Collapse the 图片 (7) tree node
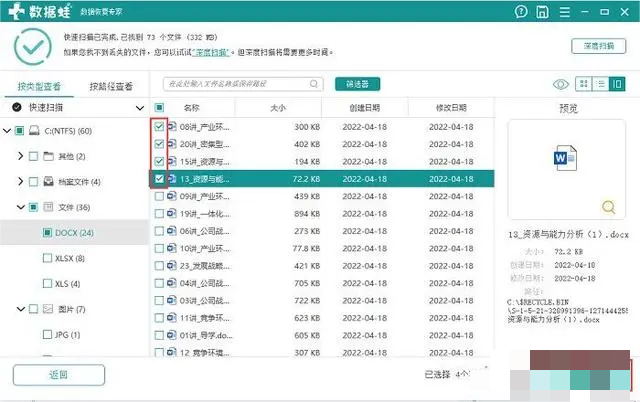This screenshot has height=402, width=640. click(20, 309)
